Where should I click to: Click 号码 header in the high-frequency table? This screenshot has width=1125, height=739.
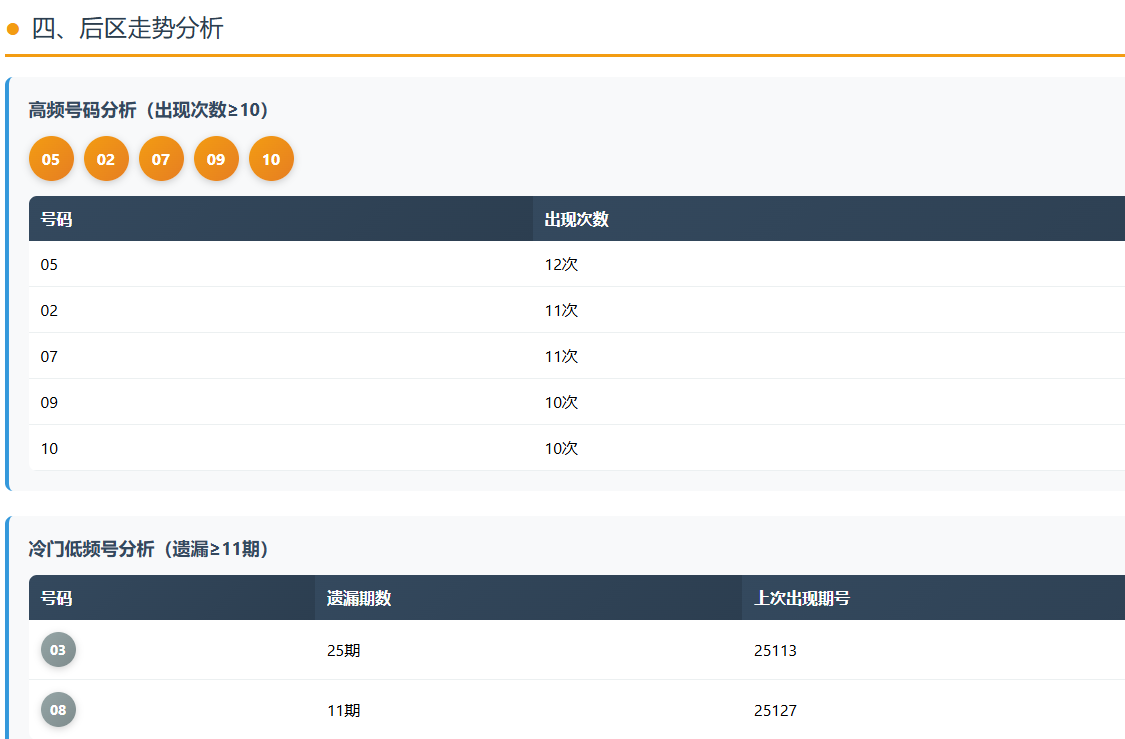click(56, 219)
